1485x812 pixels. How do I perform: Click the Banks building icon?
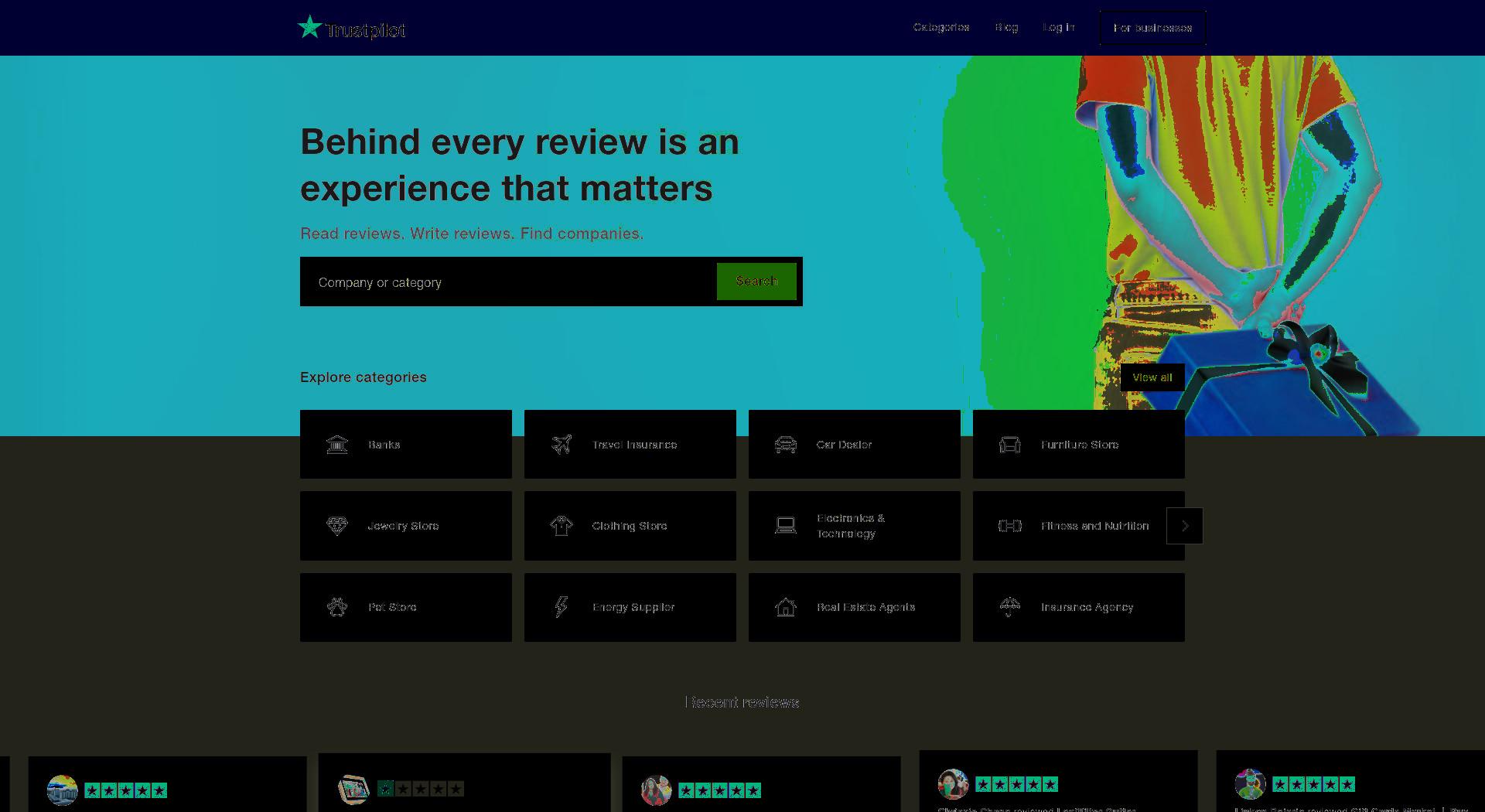coord(337,445)
